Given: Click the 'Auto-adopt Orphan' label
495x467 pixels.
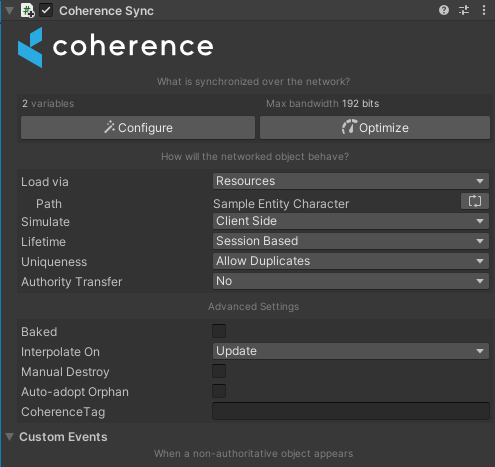Looking at the screenshot, I should coord(75,392).
